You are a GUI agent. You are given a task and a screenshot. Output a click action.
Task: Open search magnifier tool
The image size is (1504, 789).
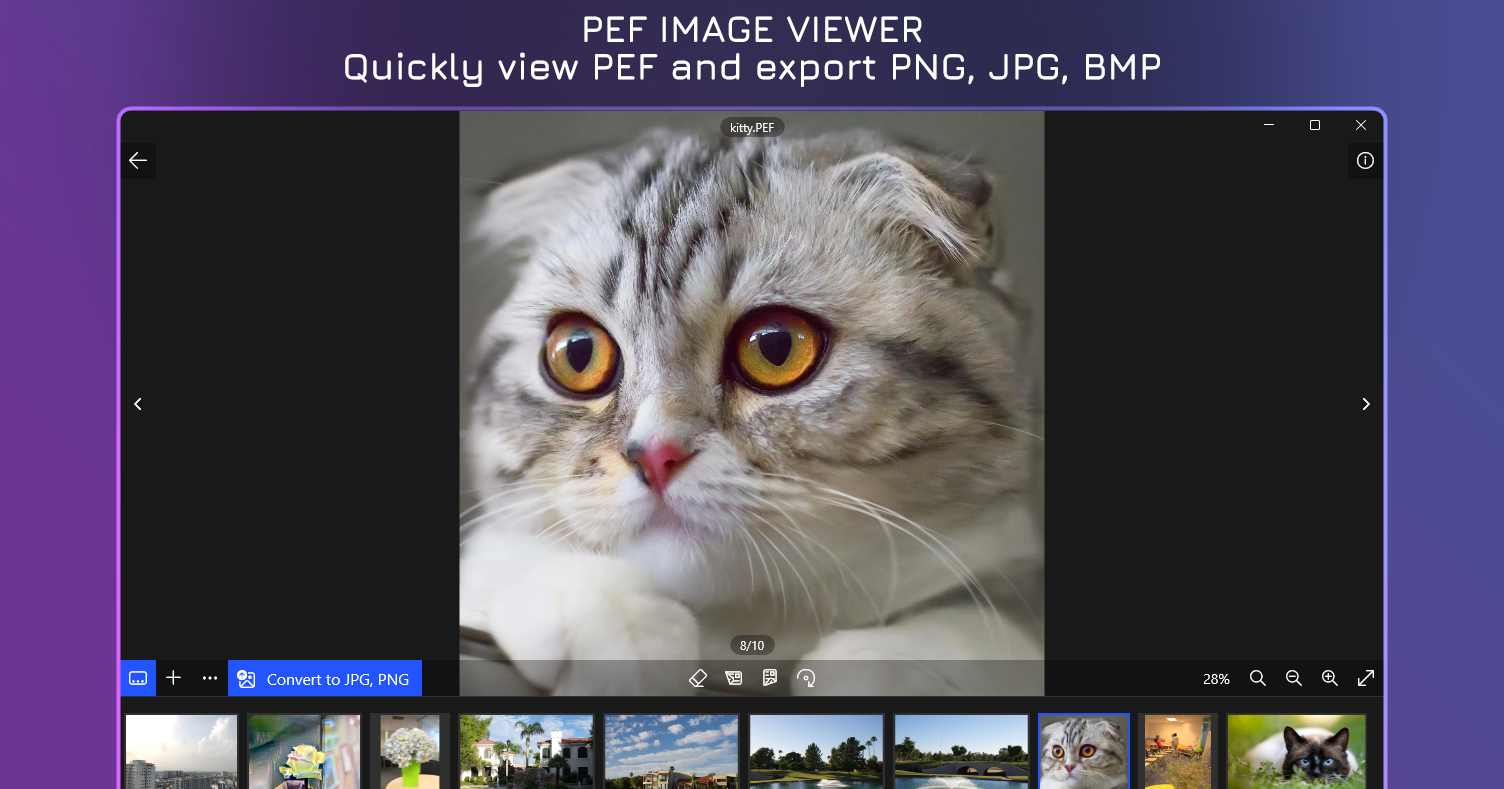(1258, 678)
